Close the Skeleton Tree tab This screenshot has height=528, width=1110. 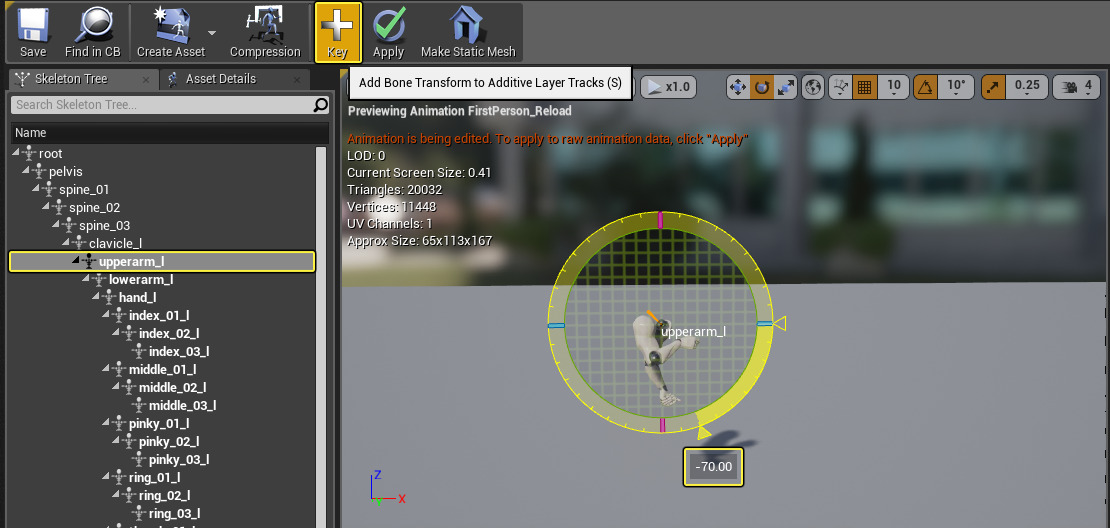click(147, 79)
